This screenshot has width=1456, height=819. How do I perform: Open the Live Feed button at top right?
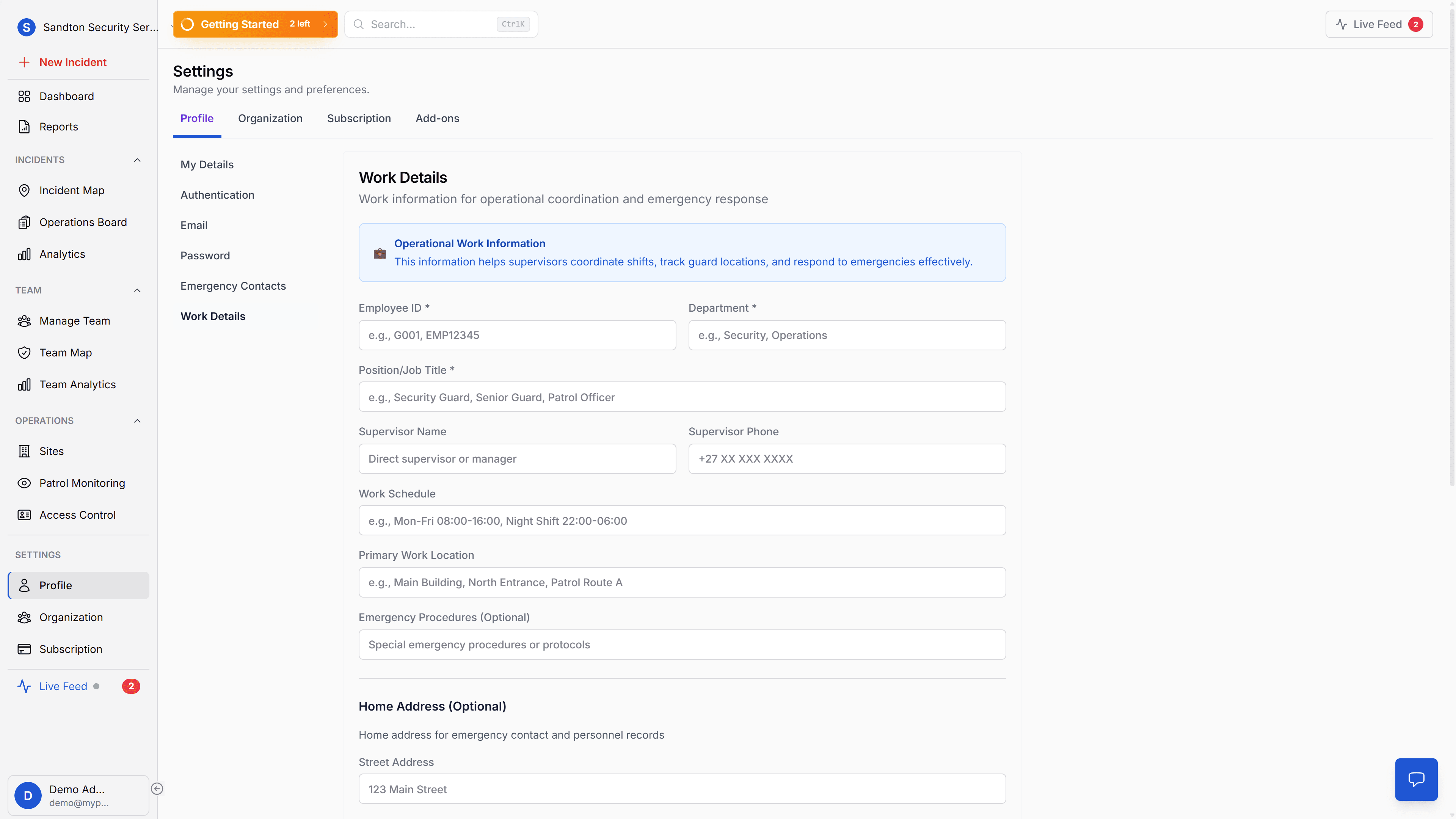1379,24
